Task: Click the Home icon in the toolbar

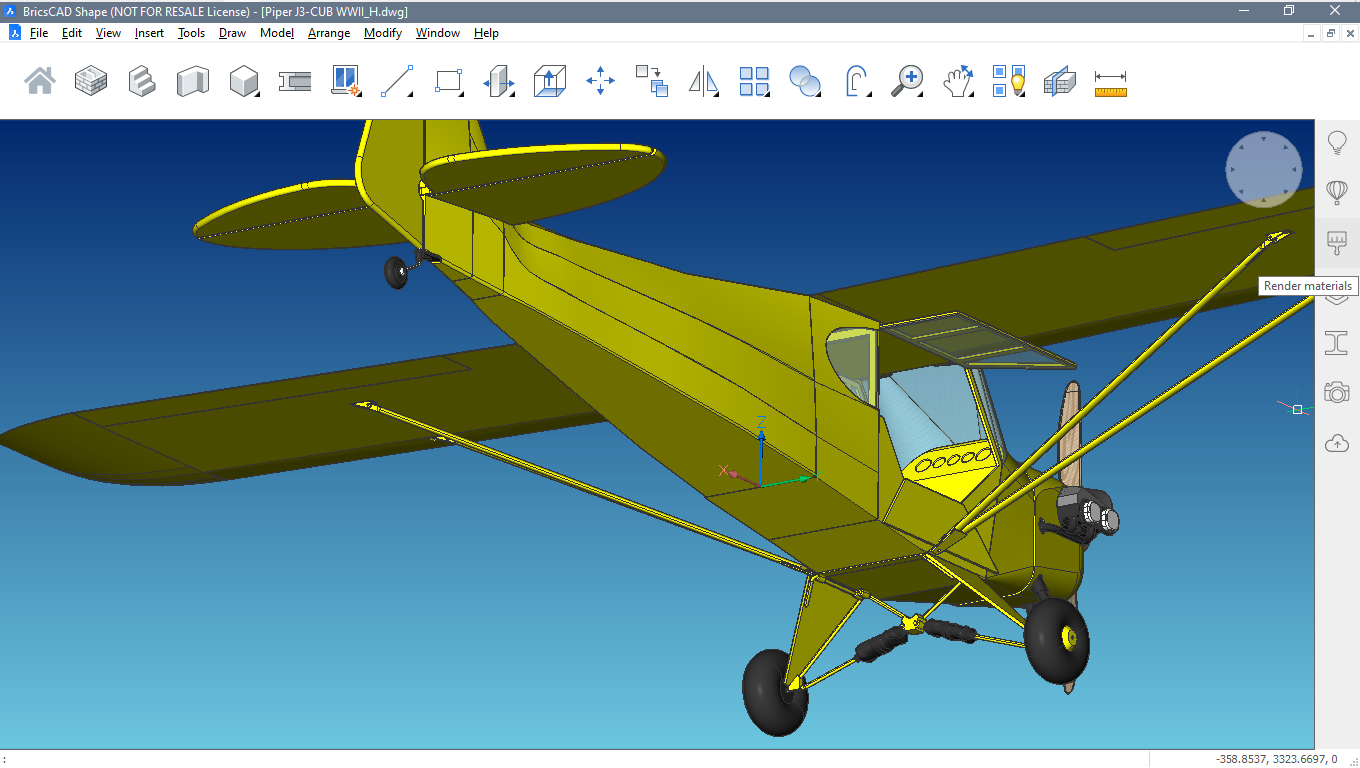Action: pyautogui.click(x=40, y=81)
